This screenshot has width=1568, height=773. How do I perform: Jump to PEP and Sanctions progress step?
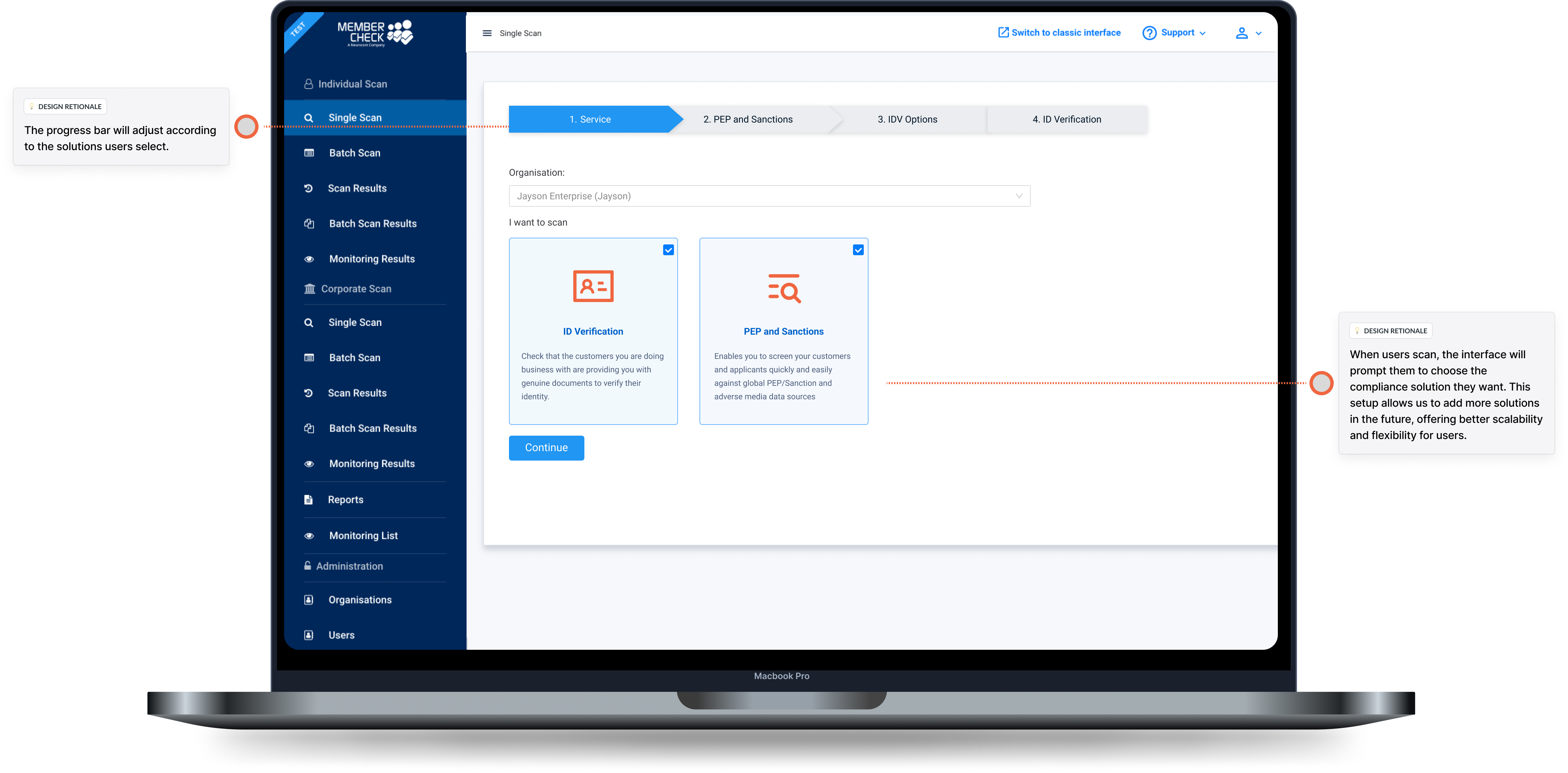point(748,119)
